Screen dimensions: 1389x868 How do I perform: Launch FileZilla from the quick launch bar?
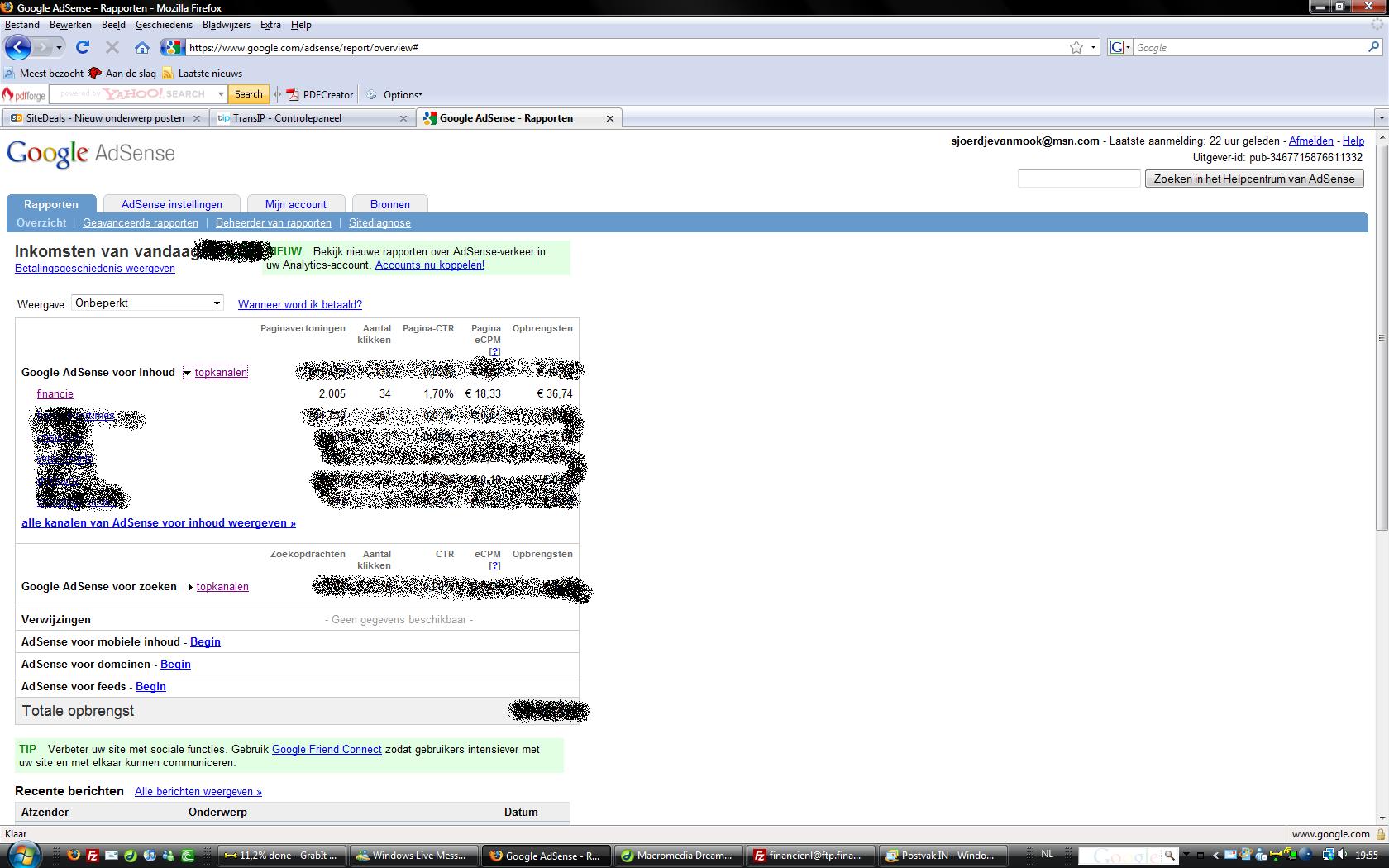click(x=93, y=856)
